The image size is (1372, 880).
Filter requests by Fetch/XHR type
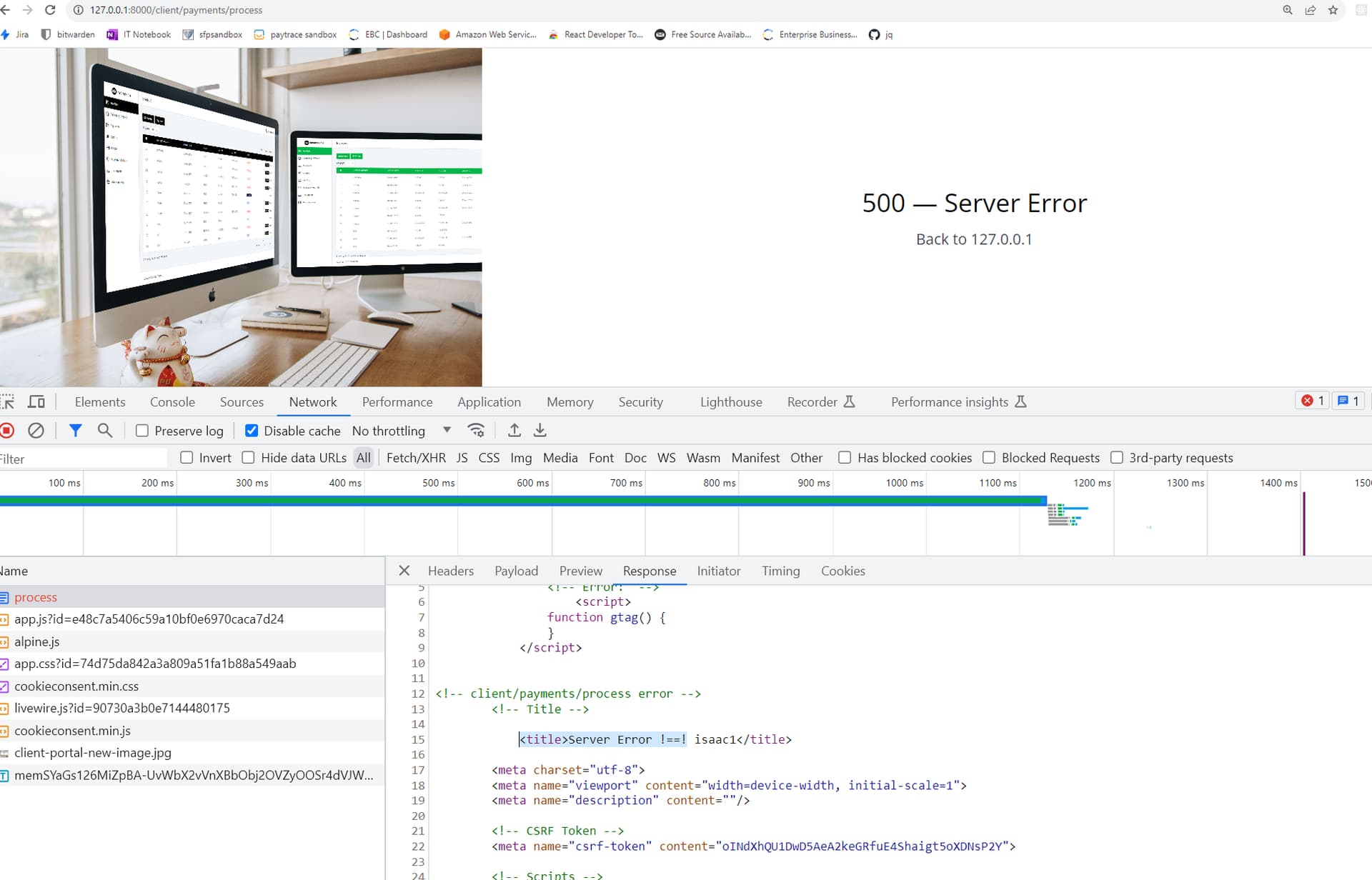coord(416,458)
